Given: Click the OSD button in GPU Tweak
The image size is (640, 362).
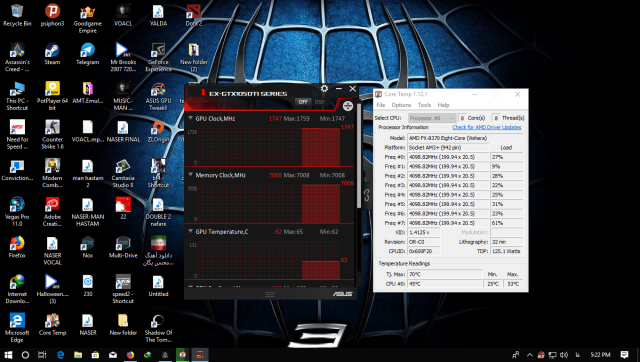Looking at the screenshot, I should [319, 102].
